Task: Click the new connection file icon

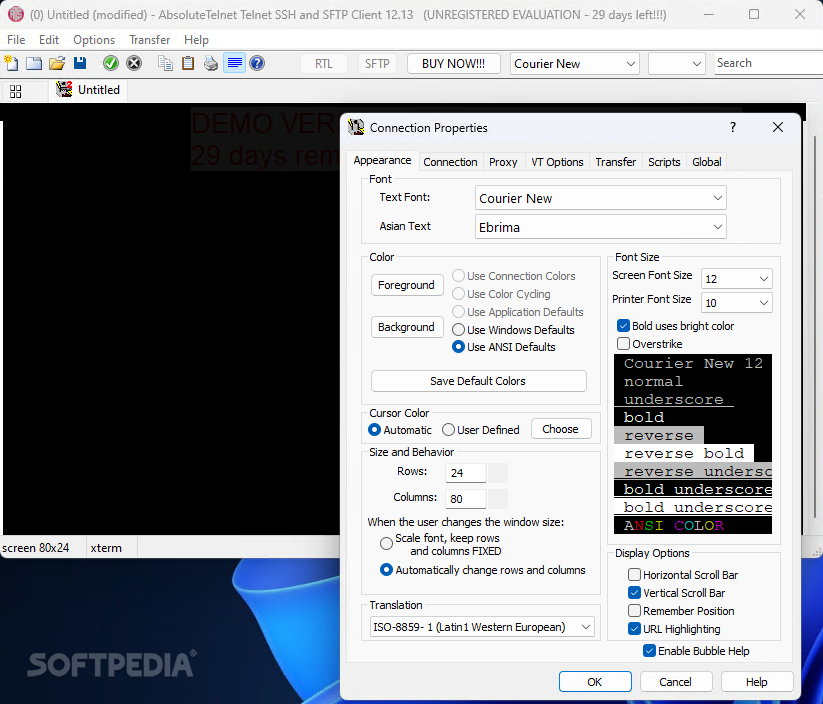Action: tap(11, 64)
